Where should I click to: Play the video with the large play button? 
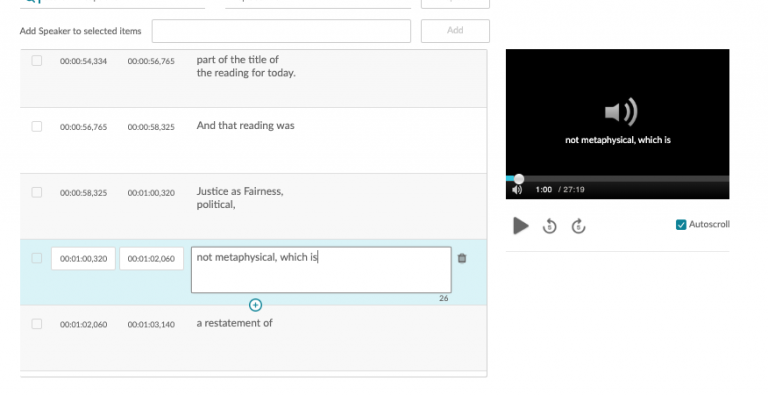point(521,226)
